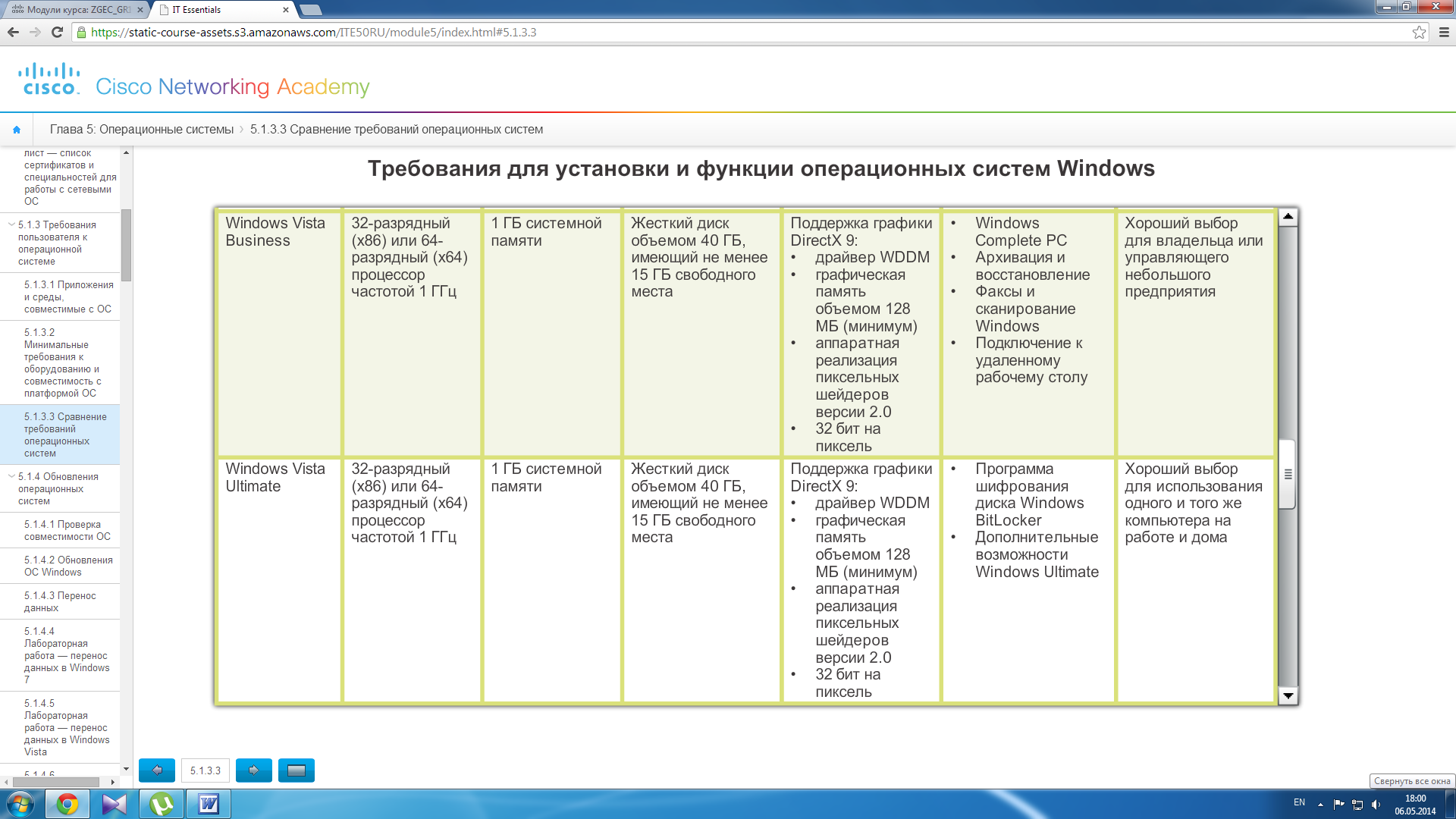This screenshot has width=1456, height=819.
Task: Close the Модули курса tab
Action: (x=140, y=10)
